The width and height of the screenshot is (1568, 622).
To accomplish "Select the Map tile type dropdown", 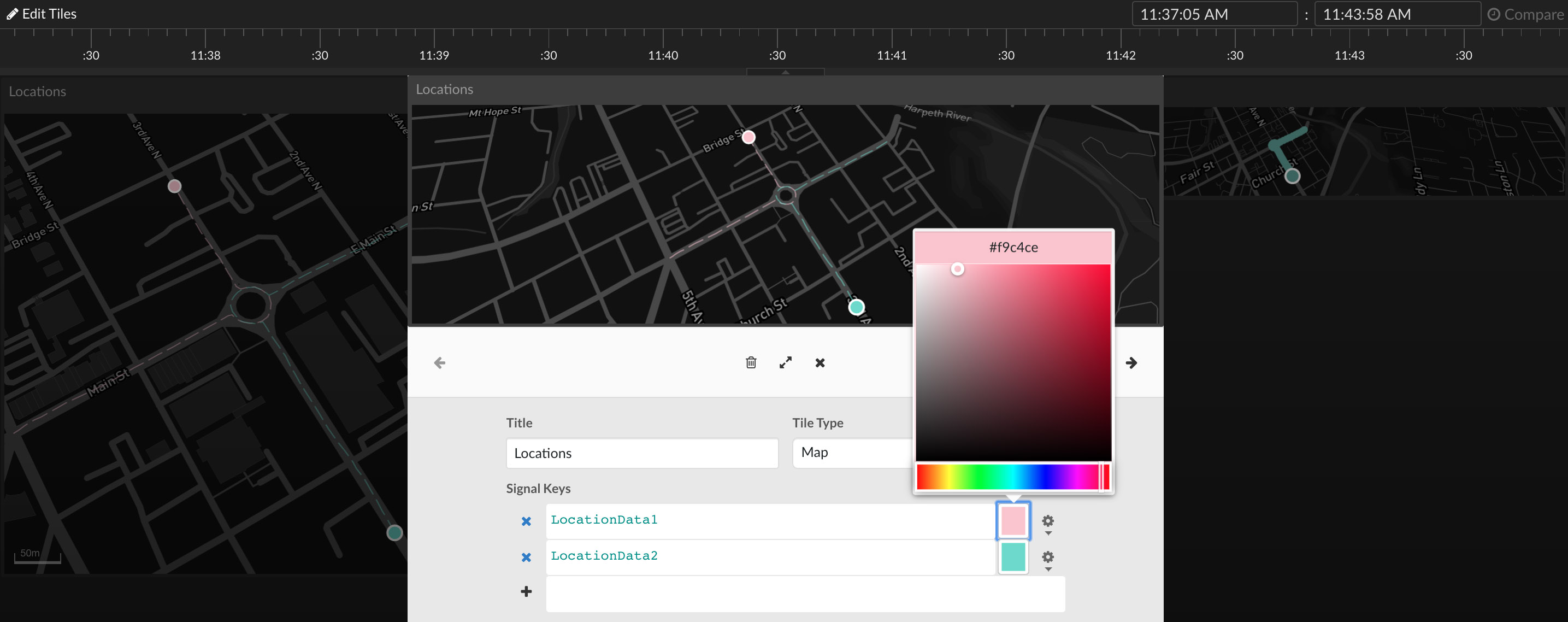I will (x=852, y=452).
